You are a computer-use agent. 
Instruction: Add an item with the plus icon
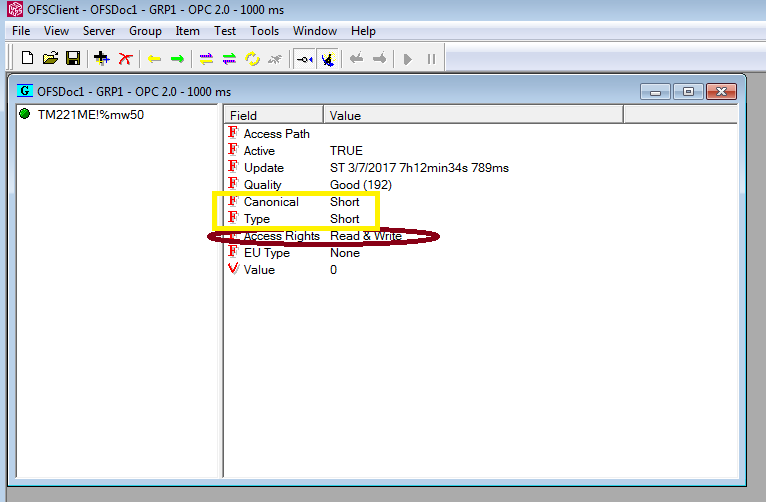[102, 59]
